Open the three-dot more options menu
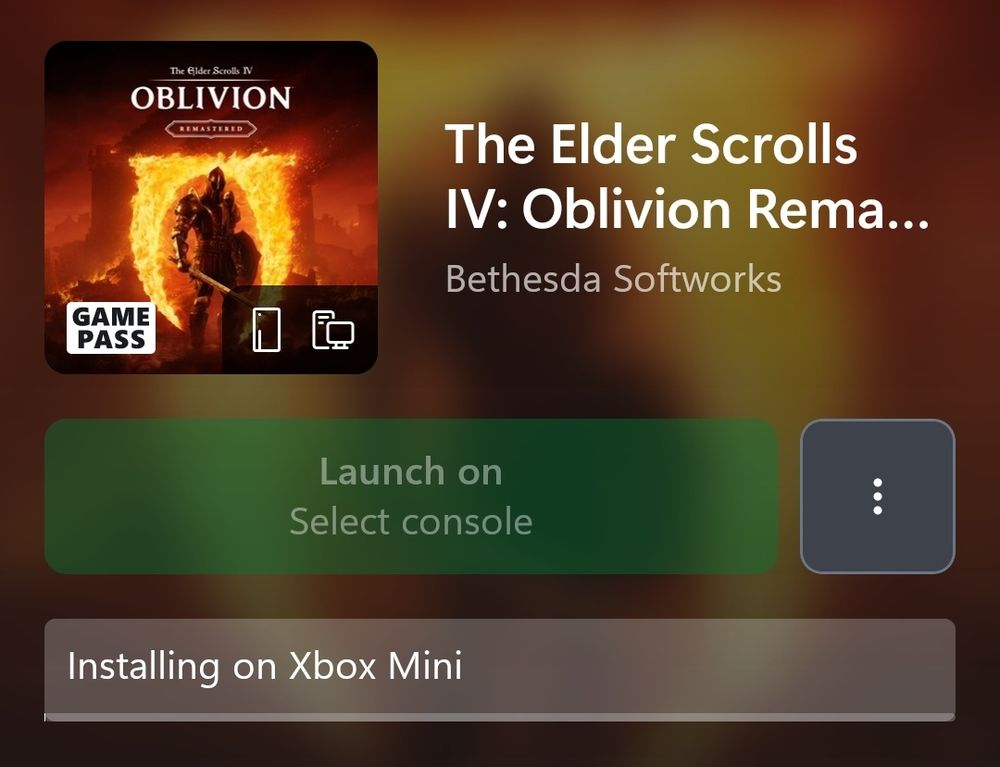The height and width of the screenshot is (767, 1000). tap(878, 496)
